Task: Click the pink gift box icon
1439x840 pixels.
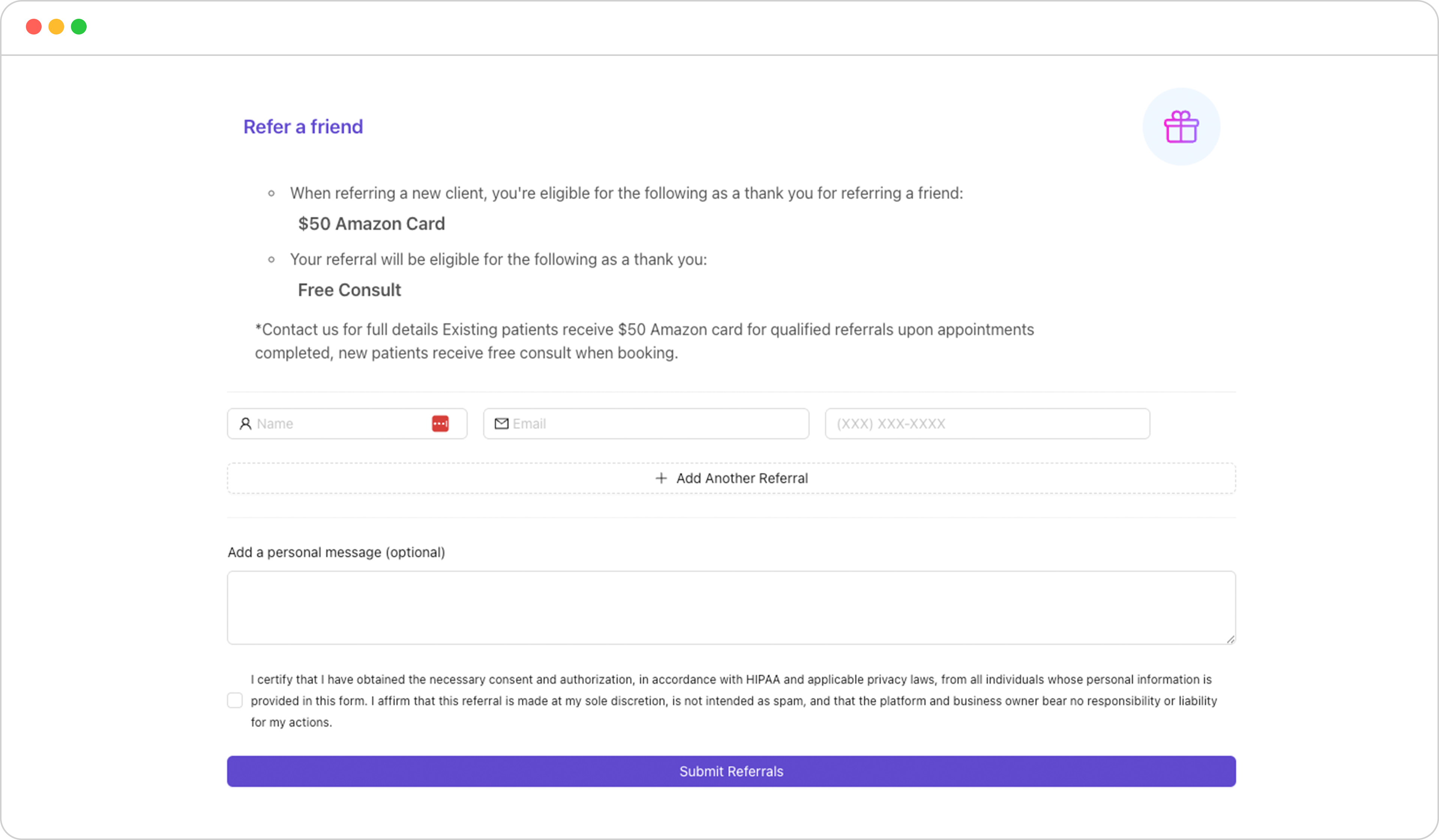Action: [1181, 127]
